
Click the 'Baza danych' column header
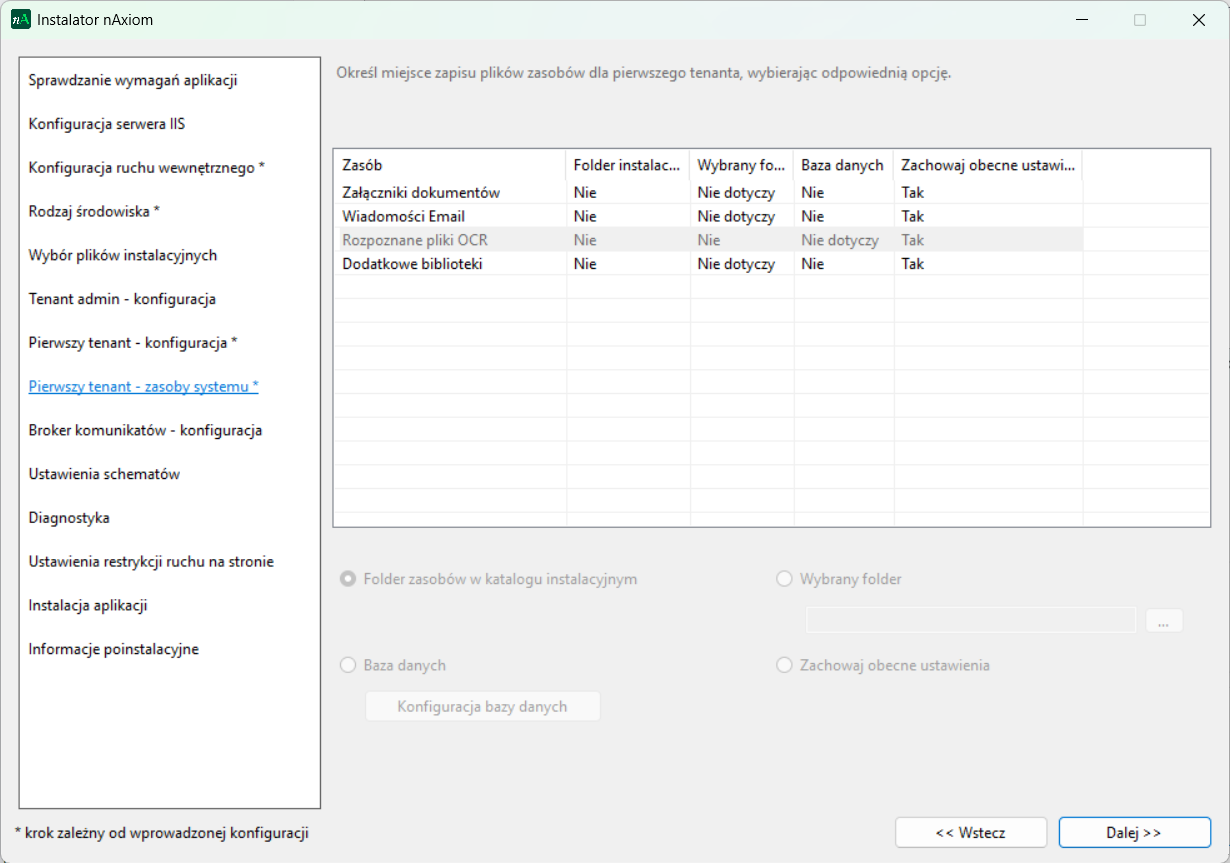pyautogui.click(x=842, y=165)
